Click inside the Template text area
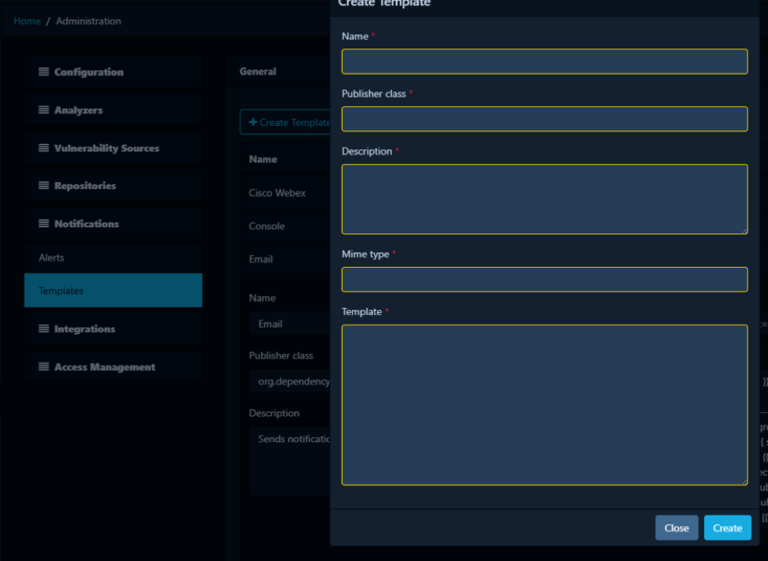Image resolution: width=768 pixels, height=561 pixels. pos(545,405)
